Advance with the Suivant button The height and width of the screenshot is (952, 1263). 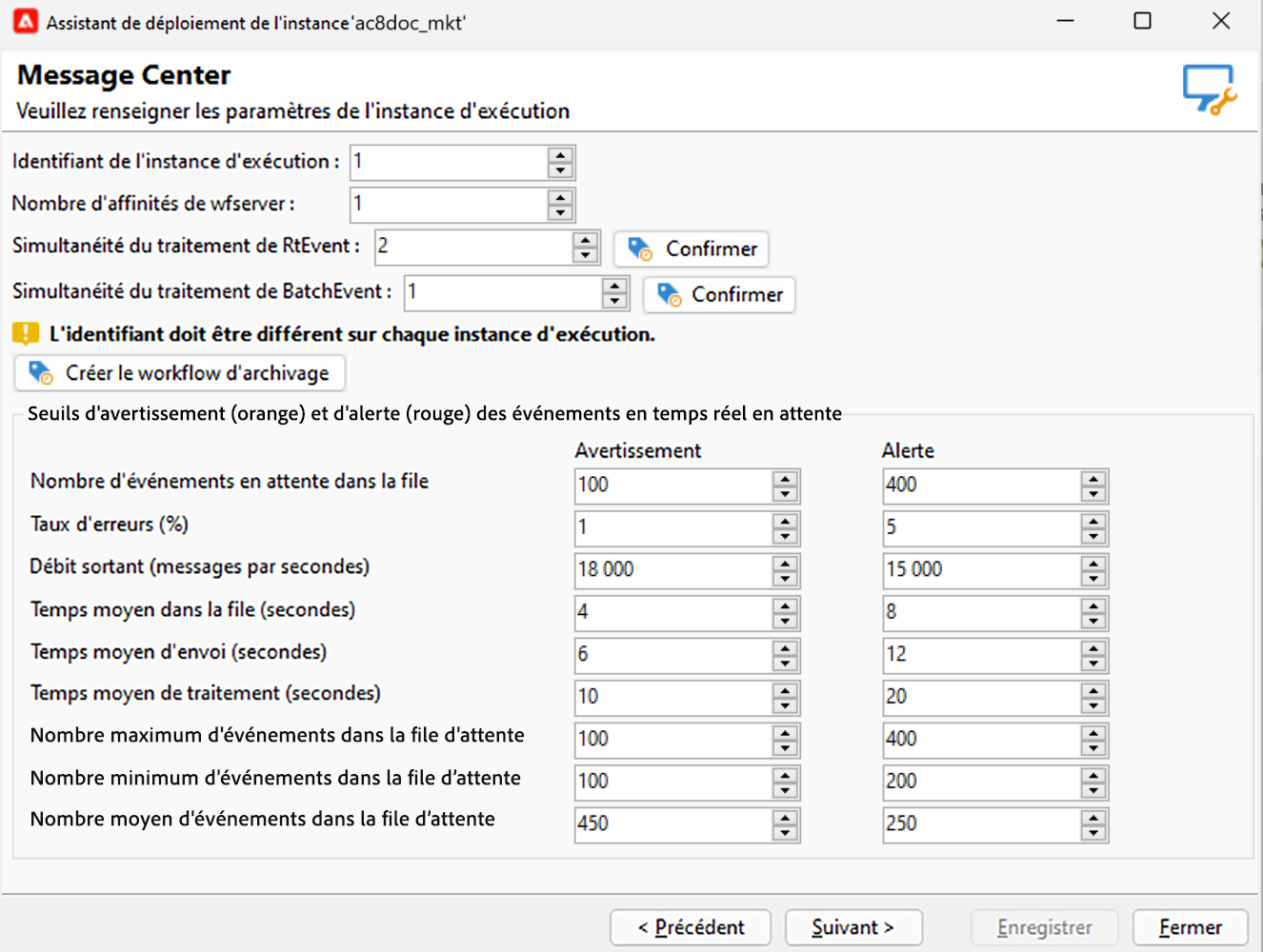(853, 927)
